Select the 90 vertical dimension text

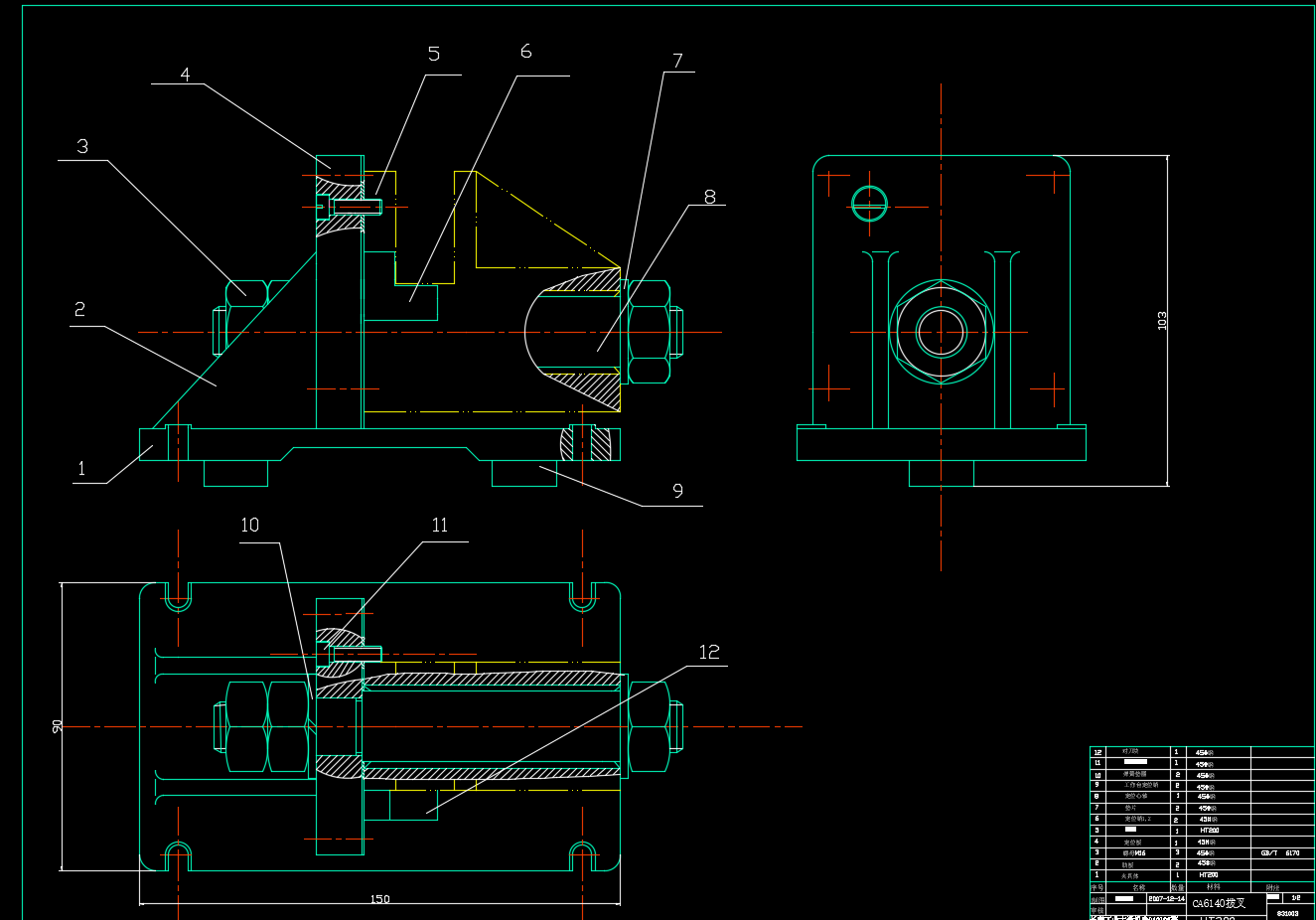click(x=58, y=726)
